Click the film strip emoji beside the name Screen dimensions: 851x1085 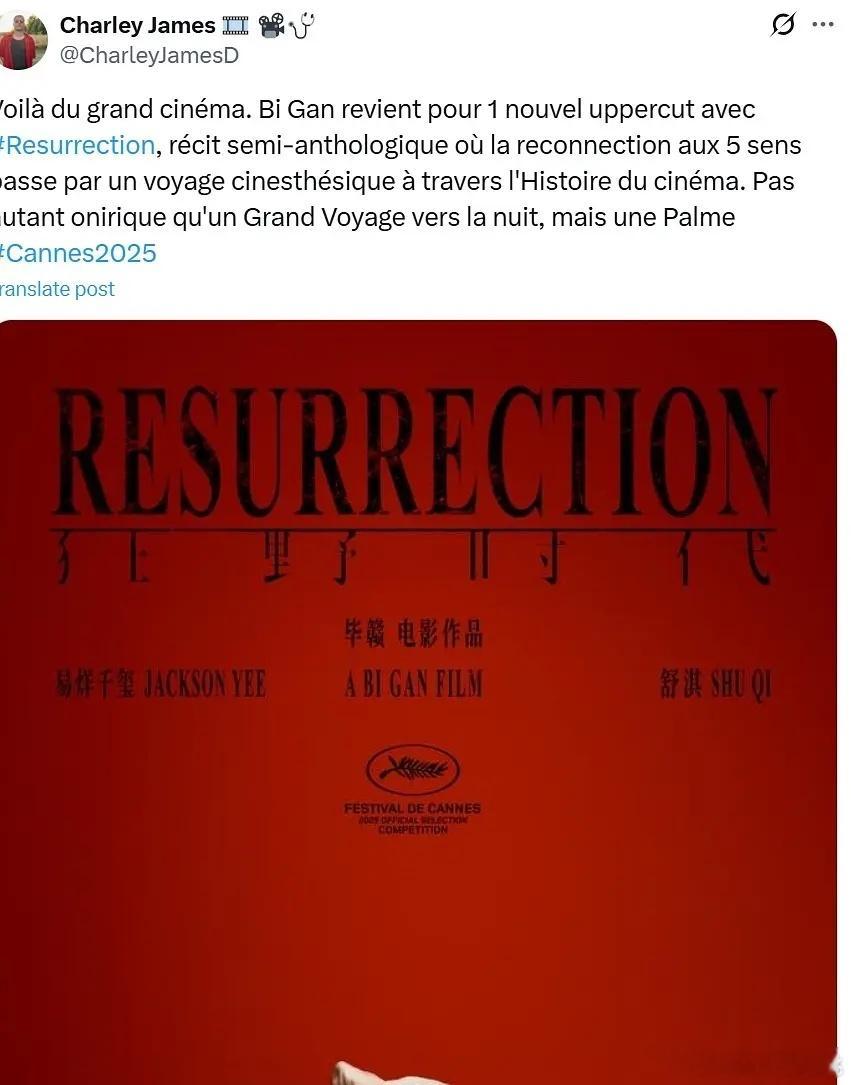point(235,26)
